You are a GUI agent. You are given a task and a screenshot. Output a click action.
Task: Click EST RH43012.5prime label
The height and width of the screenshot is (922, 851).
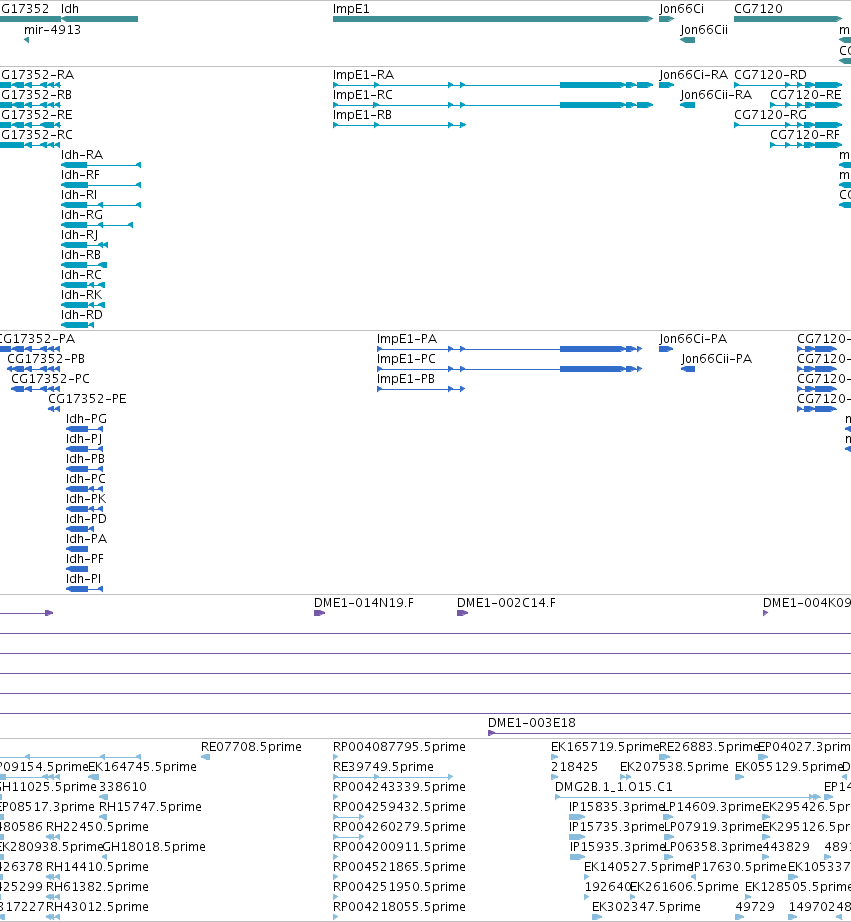pyautogui.click(x=97, y=907)
